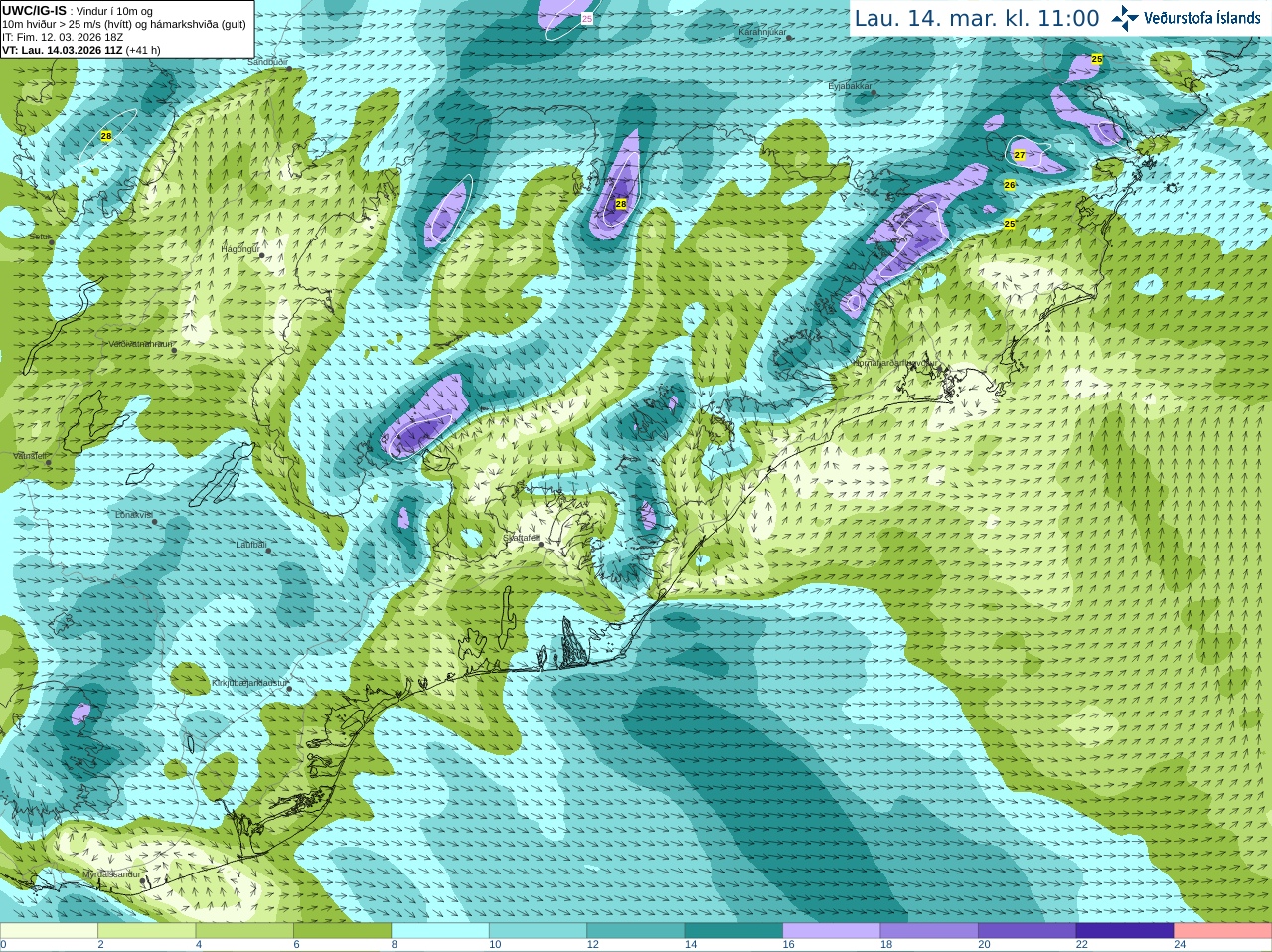Click the pink legend swatch above 24

(x=1223, y=931)
